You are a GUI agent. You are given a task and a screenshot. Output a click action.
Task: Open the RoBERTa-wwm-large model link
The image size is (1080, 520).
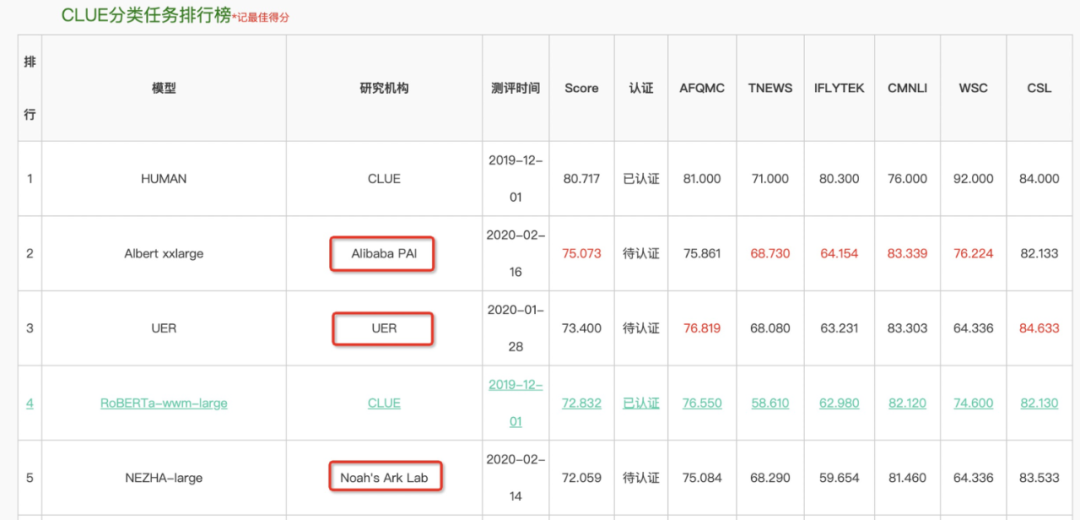(164, 403)
